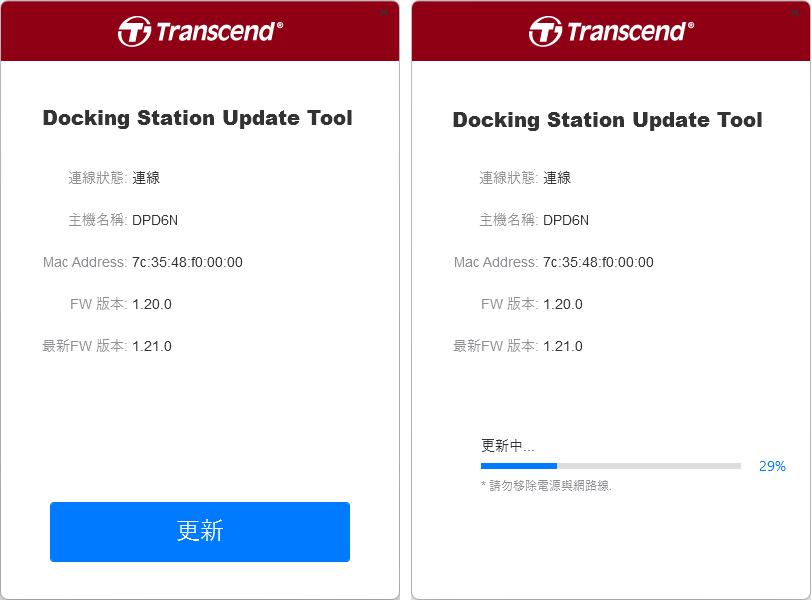Click current FW version 1.20.0 in updating window
Viewport: 812px width, 600px height.
(562, 304)
